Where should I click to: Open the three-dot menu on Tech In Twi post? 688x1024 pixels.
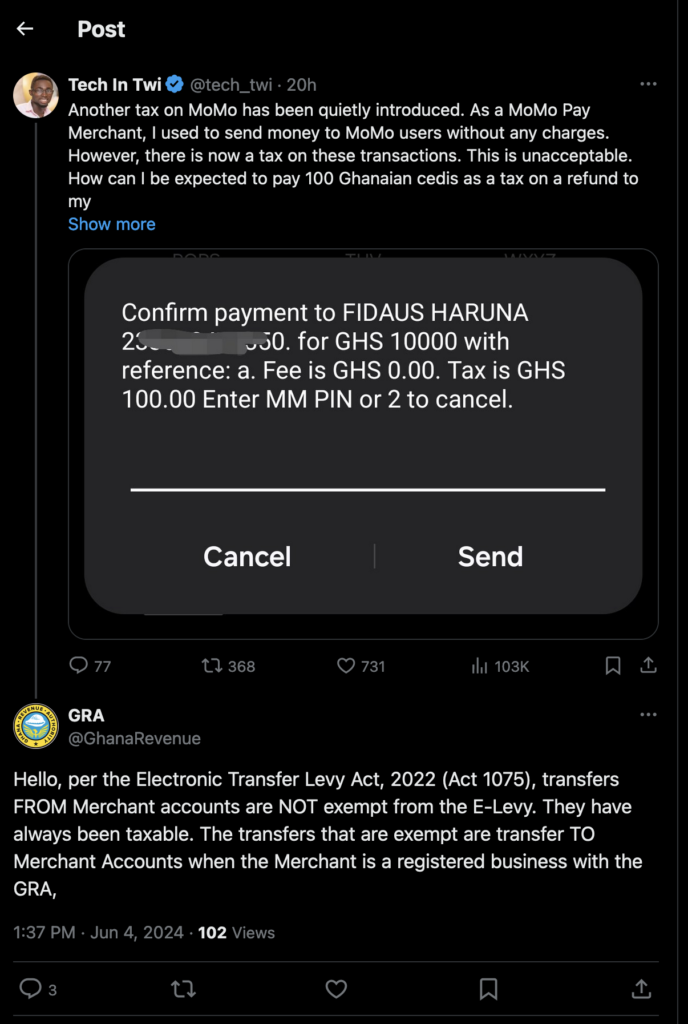coord(648,85)
